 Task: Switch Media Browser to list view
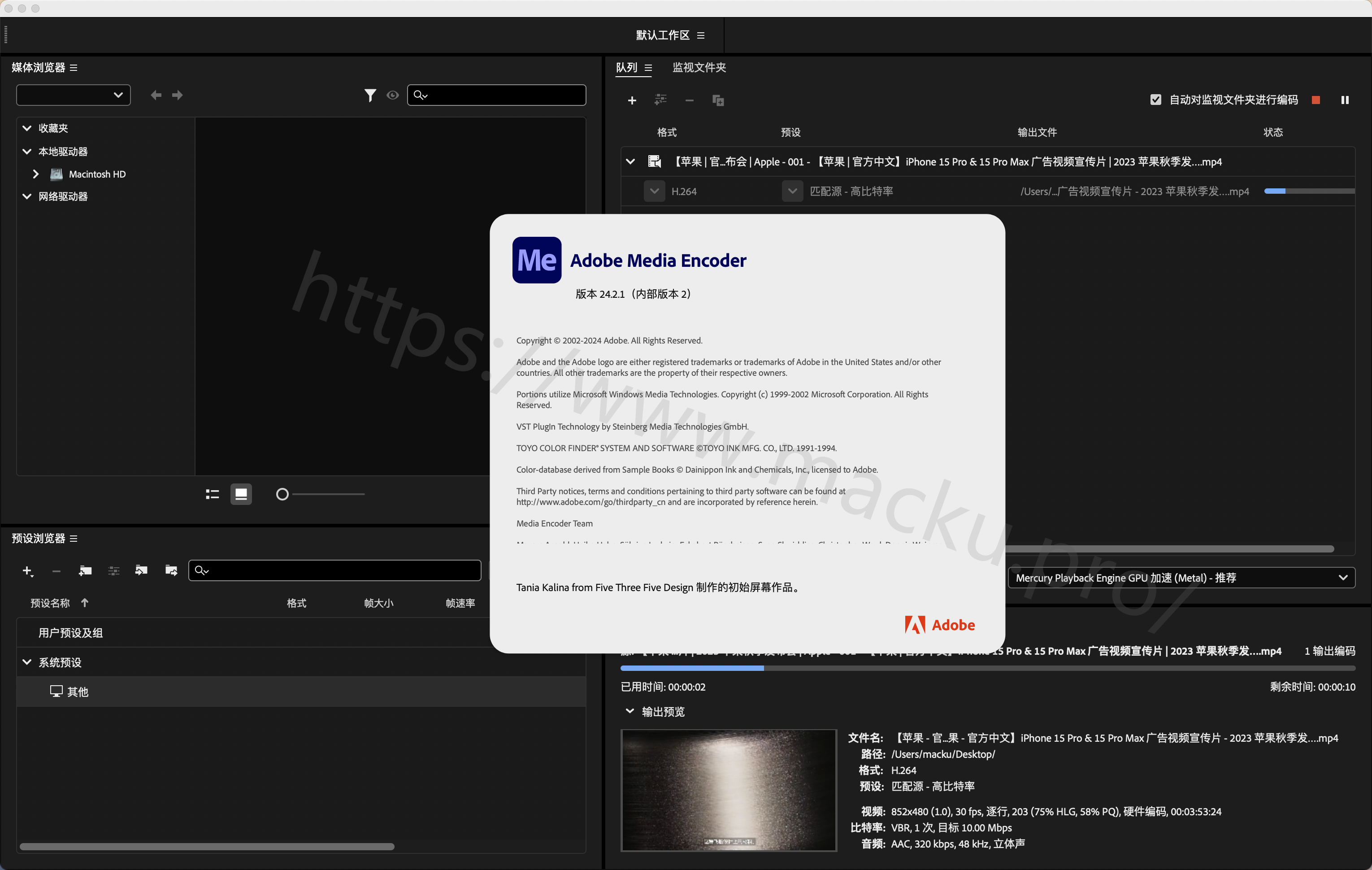212,494
